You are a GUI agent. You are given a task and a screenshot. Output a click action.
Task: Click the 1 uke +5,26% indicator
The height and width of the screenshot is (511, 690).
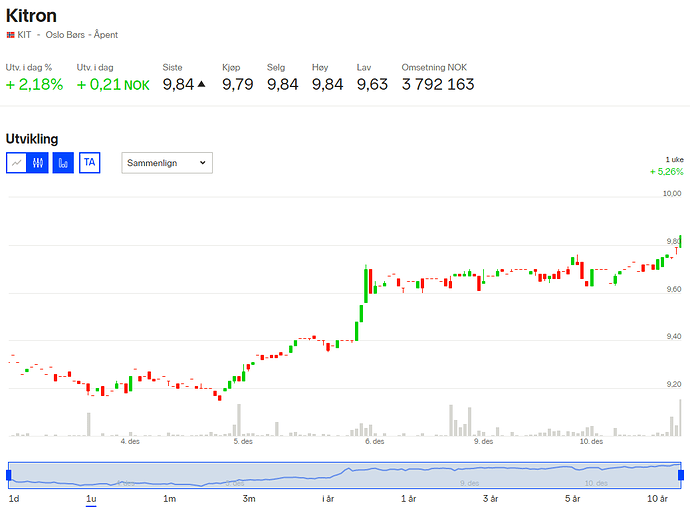pyautogui.click(x=667, y=166)
